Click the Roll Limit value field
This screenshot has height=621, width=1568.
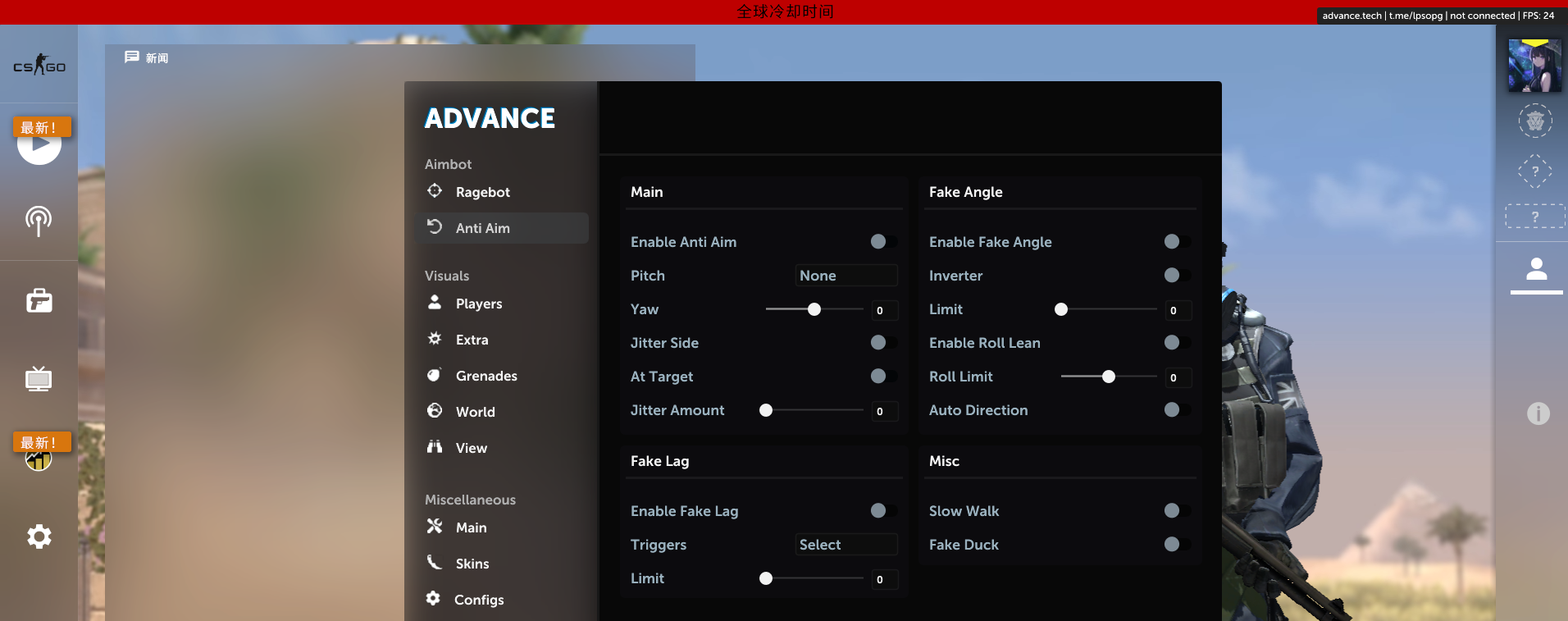1178,377
